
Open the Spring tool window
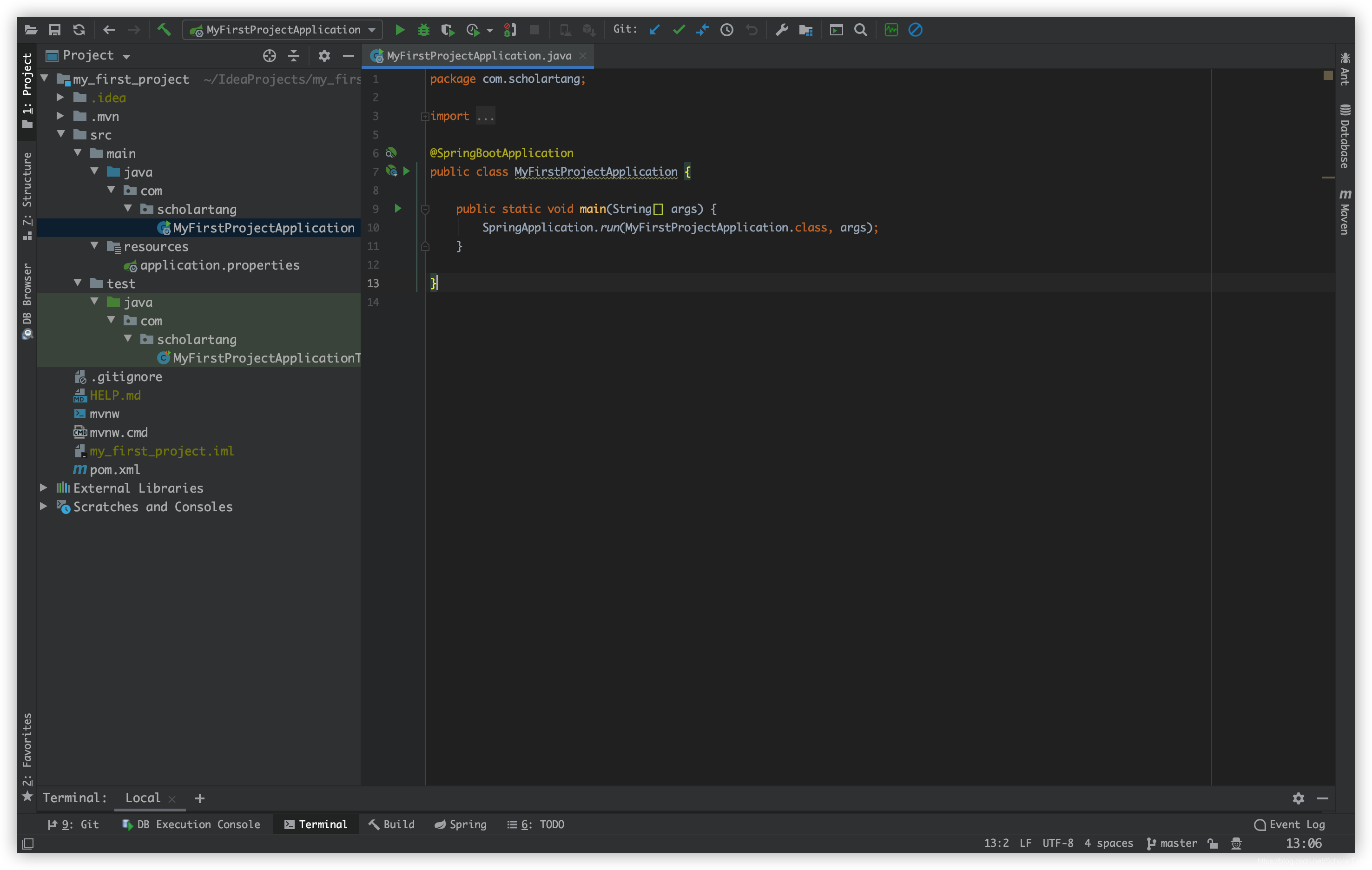click(x=461, y=824)
